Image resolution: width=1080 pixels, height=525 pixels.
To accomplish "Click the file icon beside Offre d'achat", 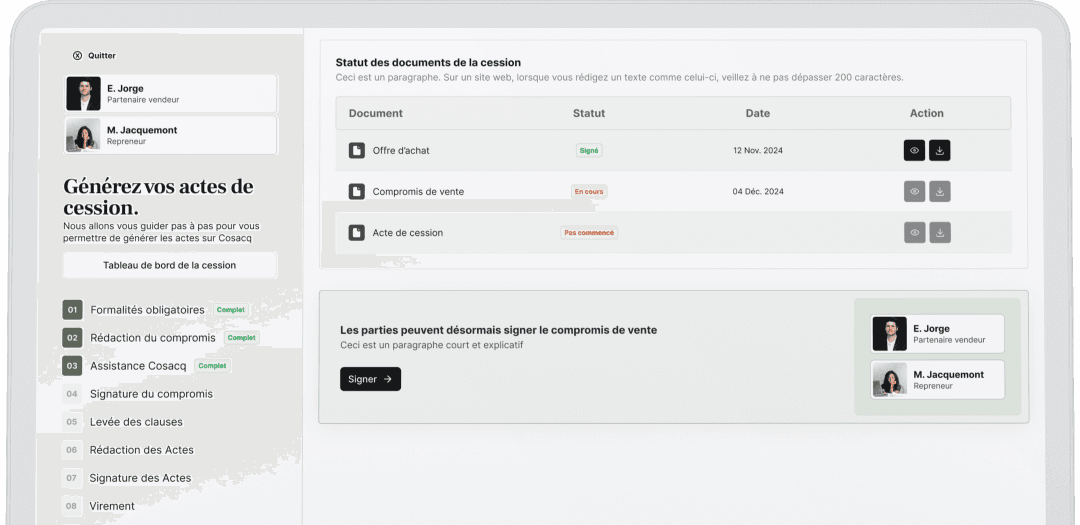I will tap(356, 150).
